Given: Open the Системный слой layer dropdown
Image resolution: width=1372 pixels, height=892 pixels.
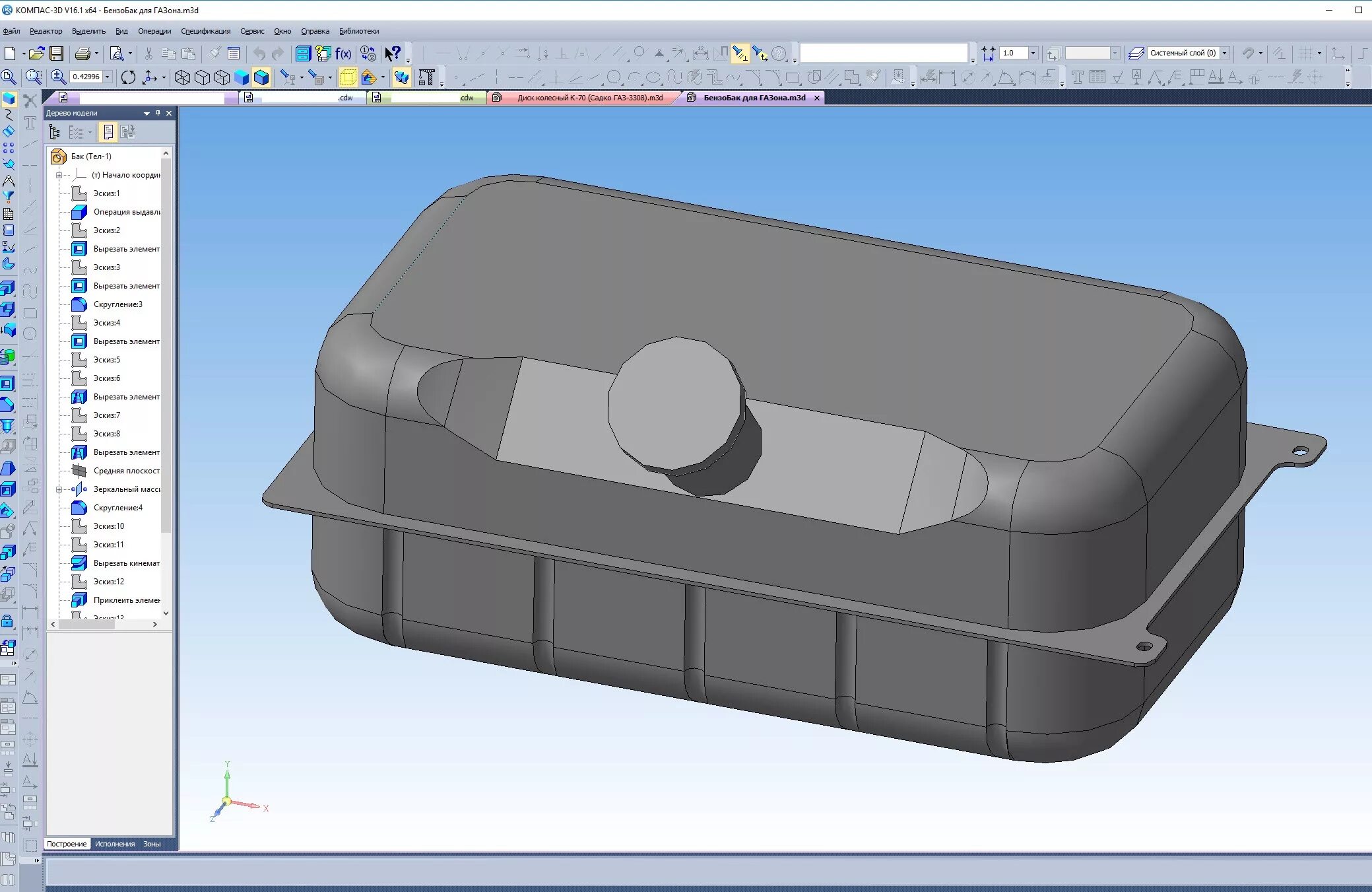Looking at the screenshot, I should click(x=1225, y=53).
